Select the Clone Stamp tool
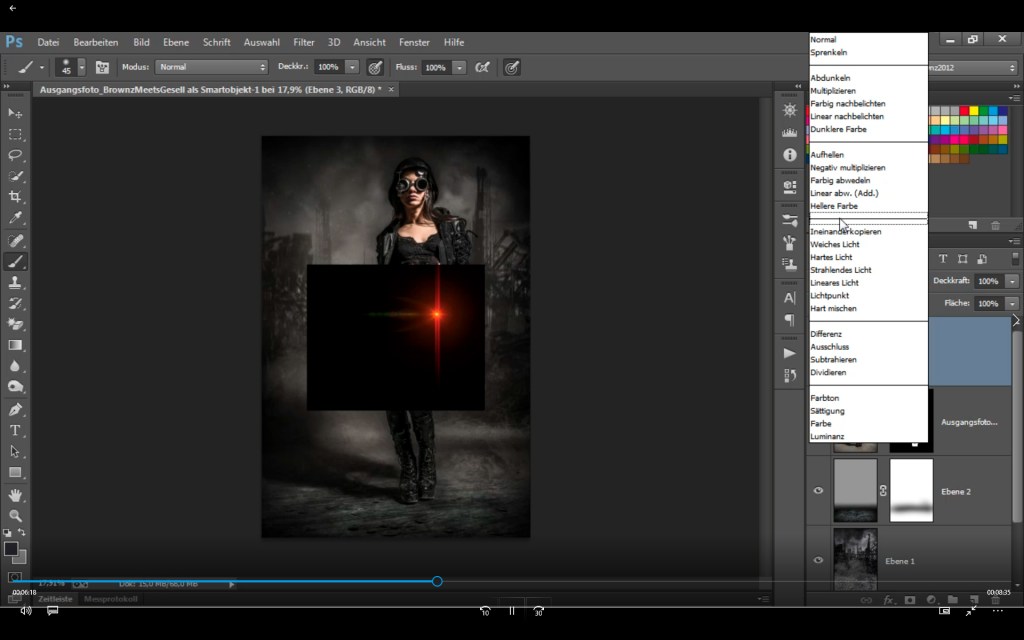 click(x=16, y=282)
